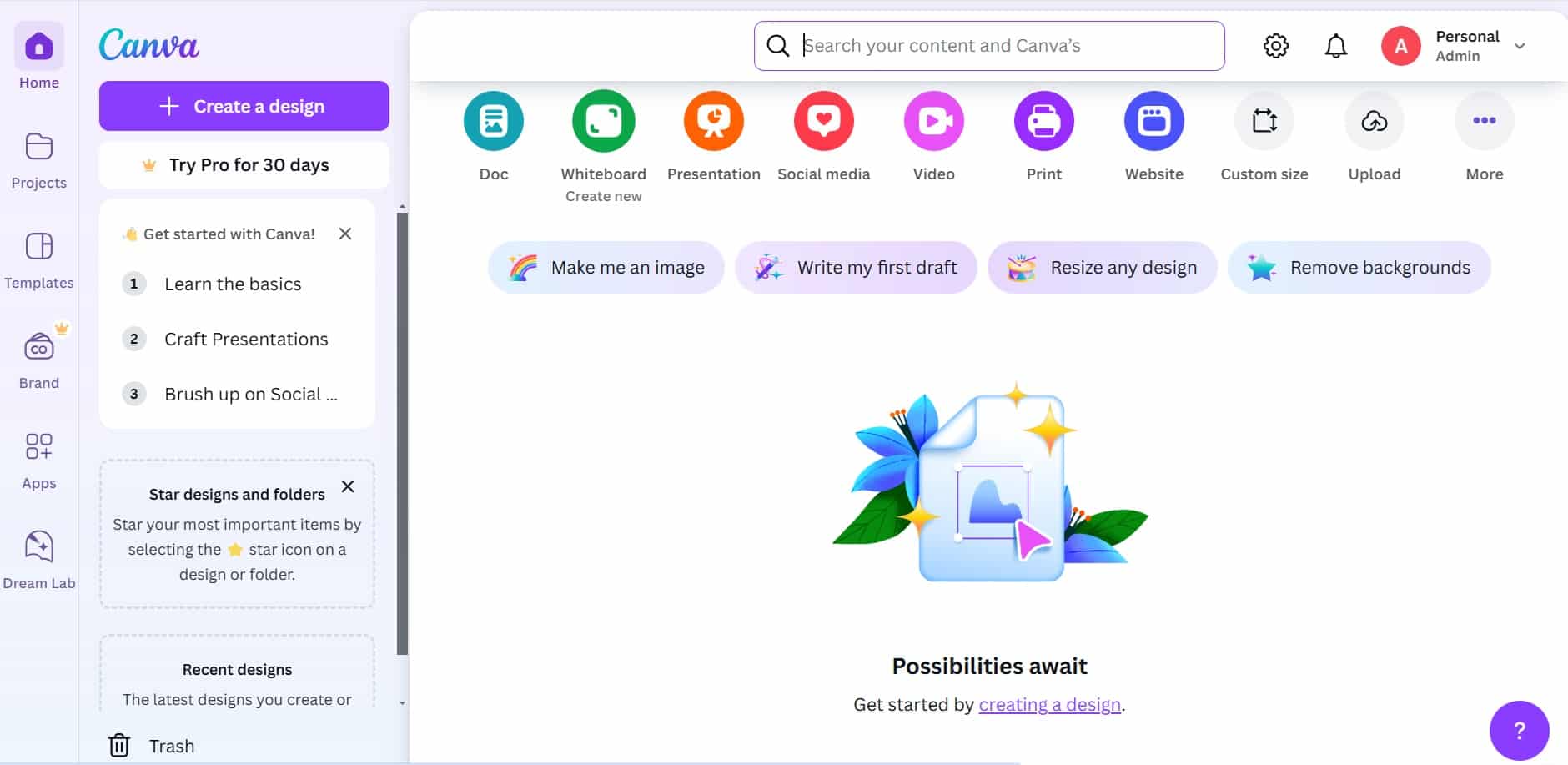Open the Templates sidebar tab

(x=39, y=260)
